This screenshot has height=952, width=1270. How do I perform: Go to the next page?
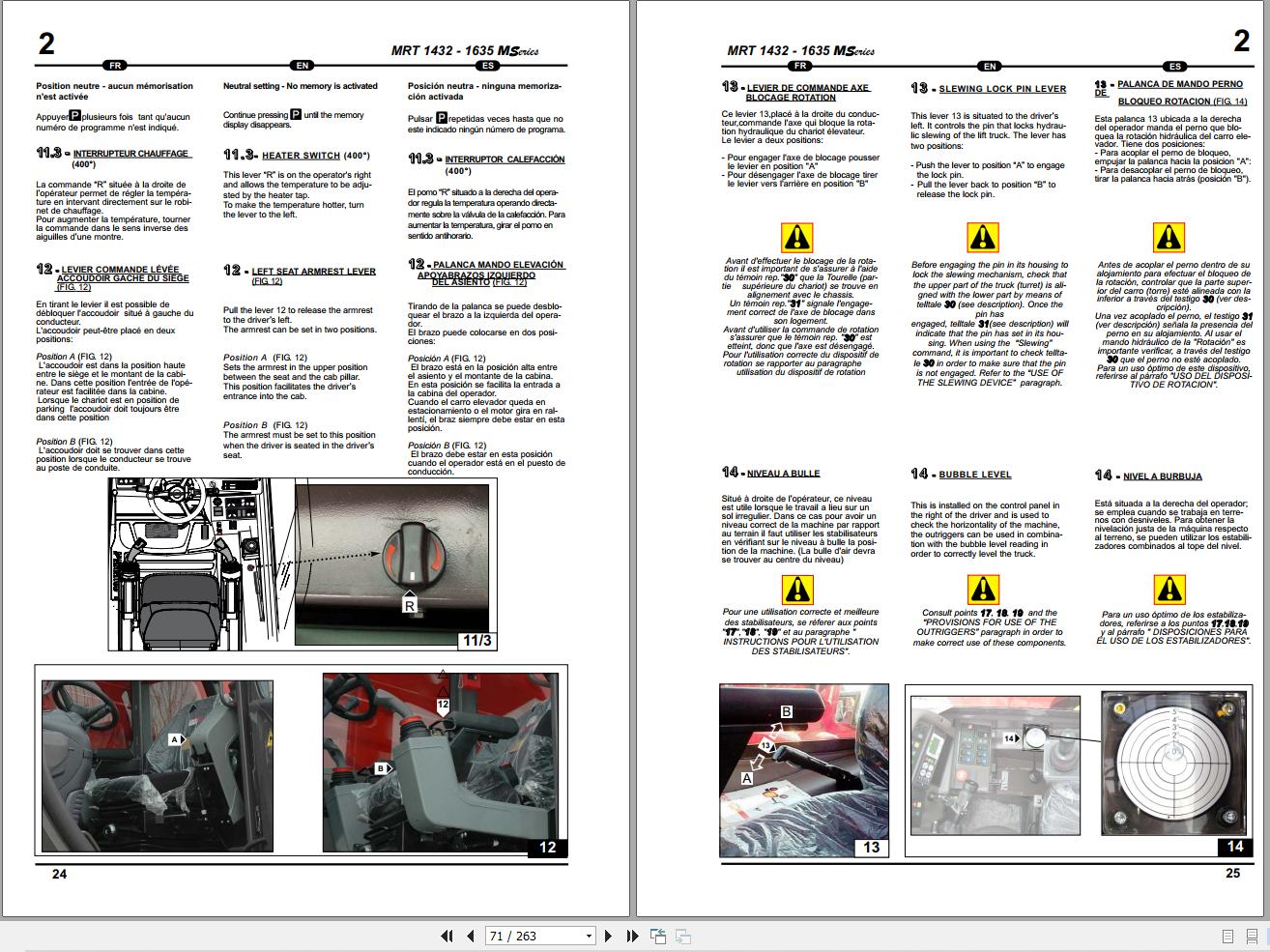point(608,936)
